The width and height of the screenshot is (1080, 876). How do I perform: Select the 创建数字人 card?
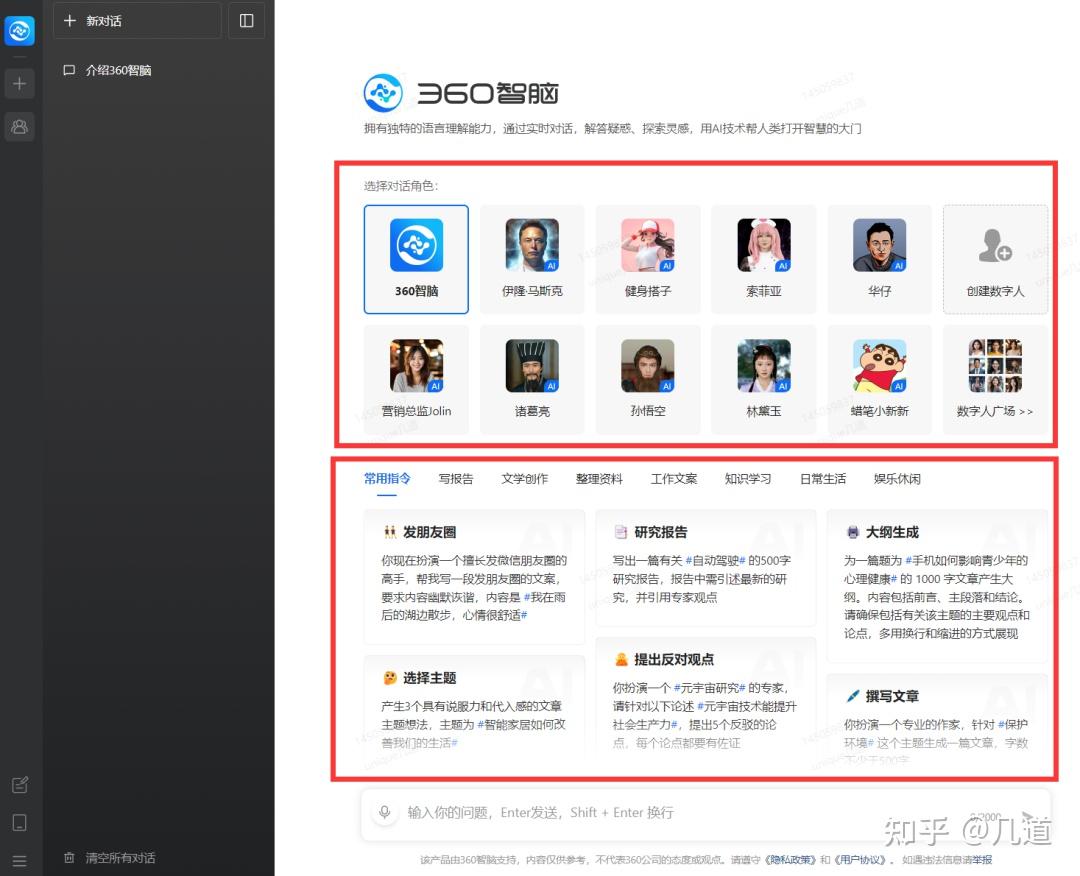tap(995, 258)
